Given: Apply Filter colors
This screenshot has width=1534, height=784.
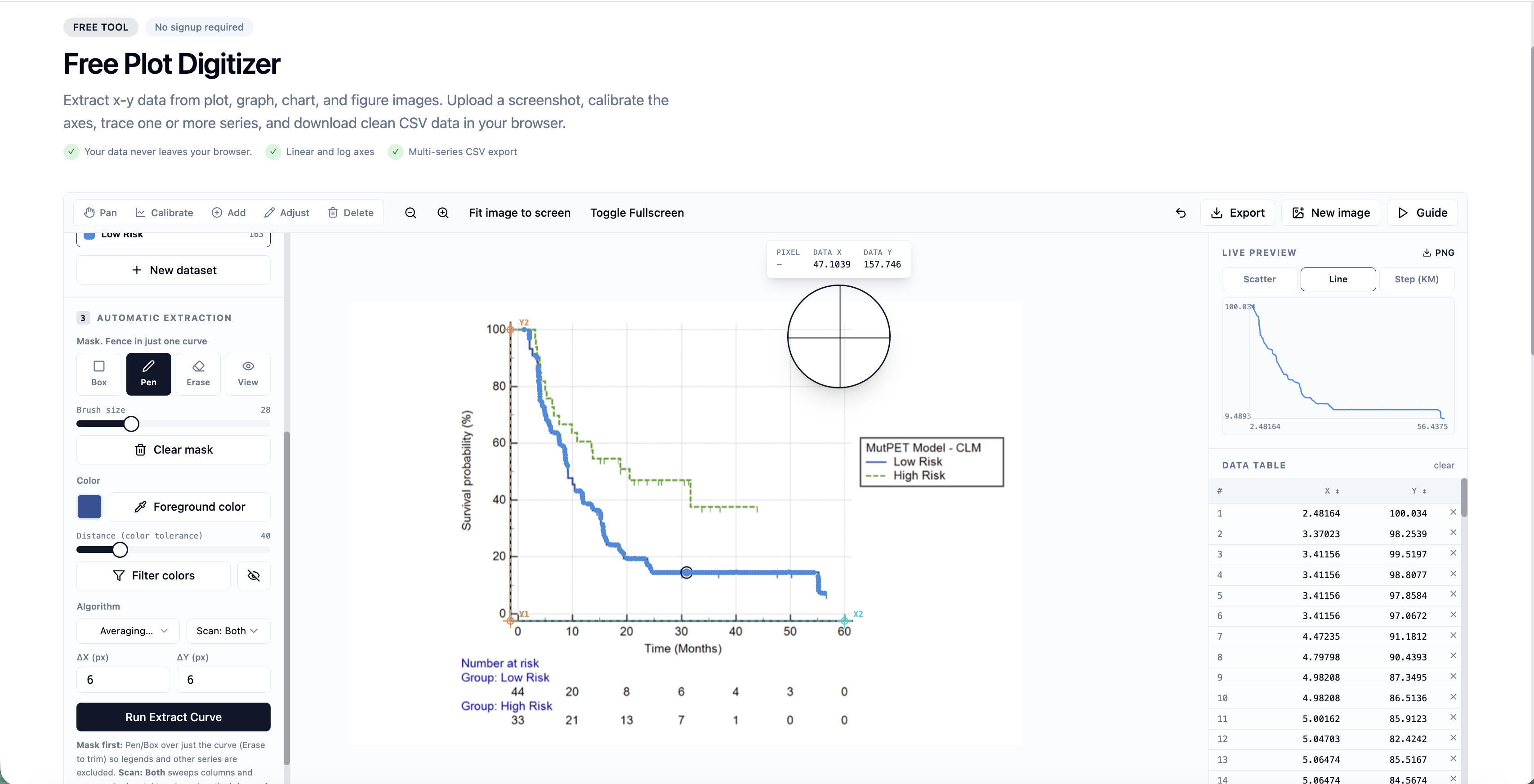Looking at the screenshot, I should pos(154,576).
